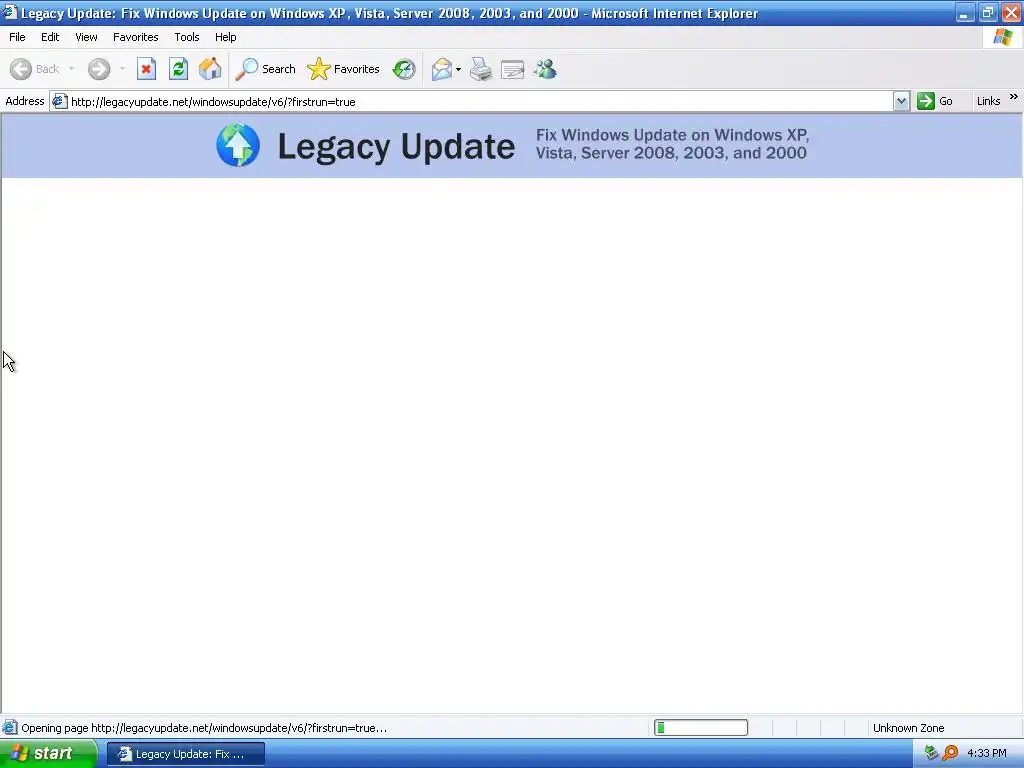Click the Forward navigation button
Screen dimensions: 1024x768
tap(99, 69)
